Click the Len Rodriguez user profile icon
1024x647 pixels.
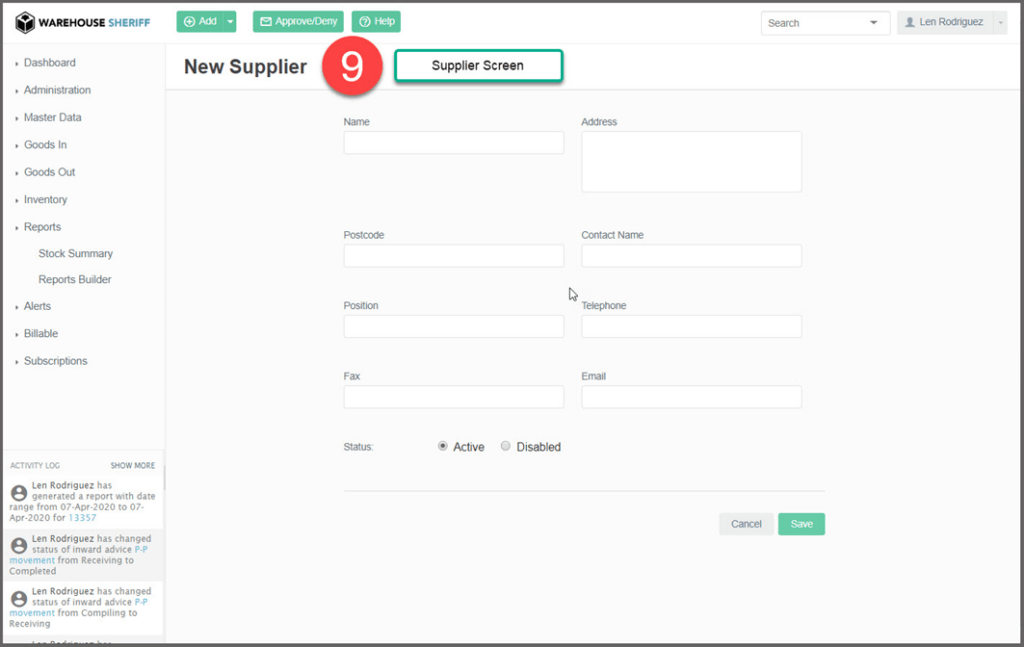tap(909, 22)
